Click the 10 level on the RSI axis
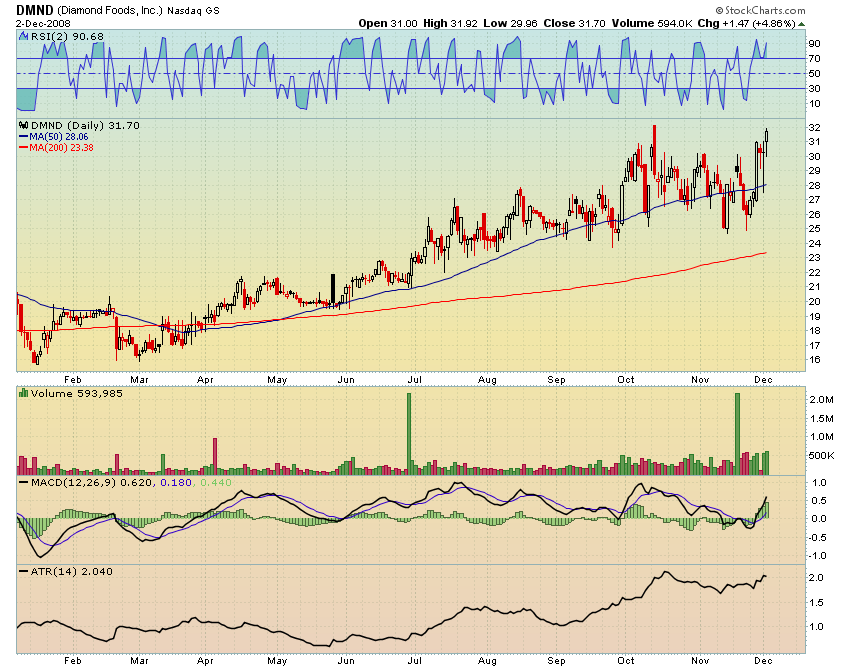The width and height of the screenshot is (850, 668). point(814,104)
